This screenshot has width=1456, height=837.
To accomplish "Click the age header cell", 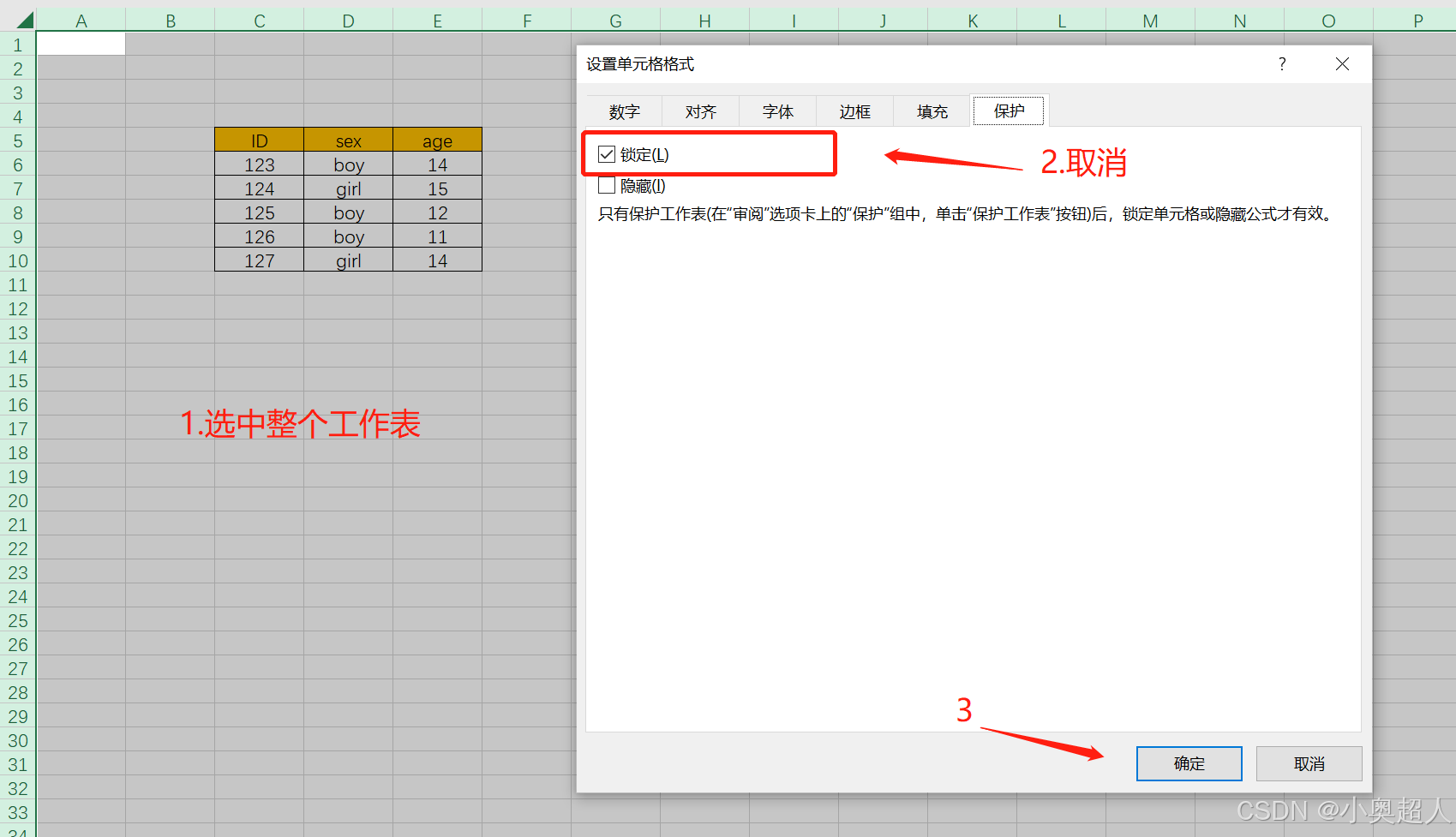I will [x=438, y=140].
